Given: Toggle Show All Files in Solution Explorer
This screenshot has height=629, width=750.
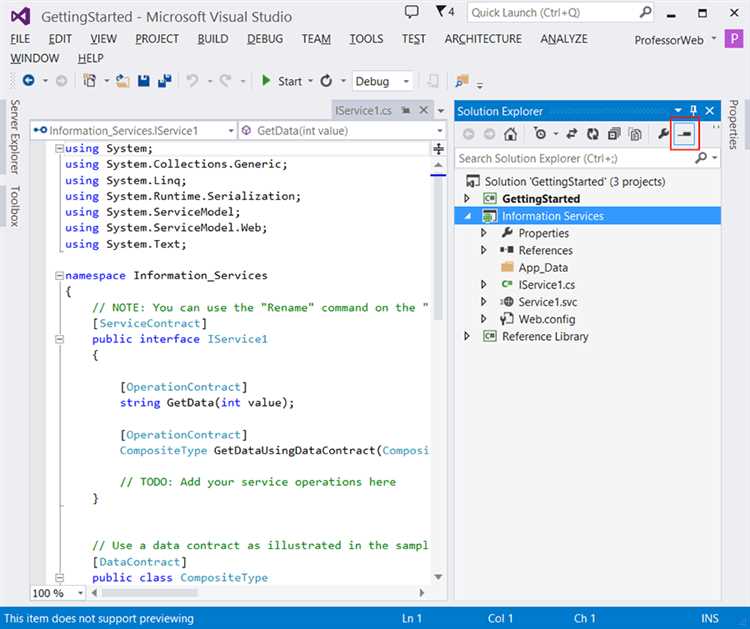Looking at the screenshot, I should [634, 134].
